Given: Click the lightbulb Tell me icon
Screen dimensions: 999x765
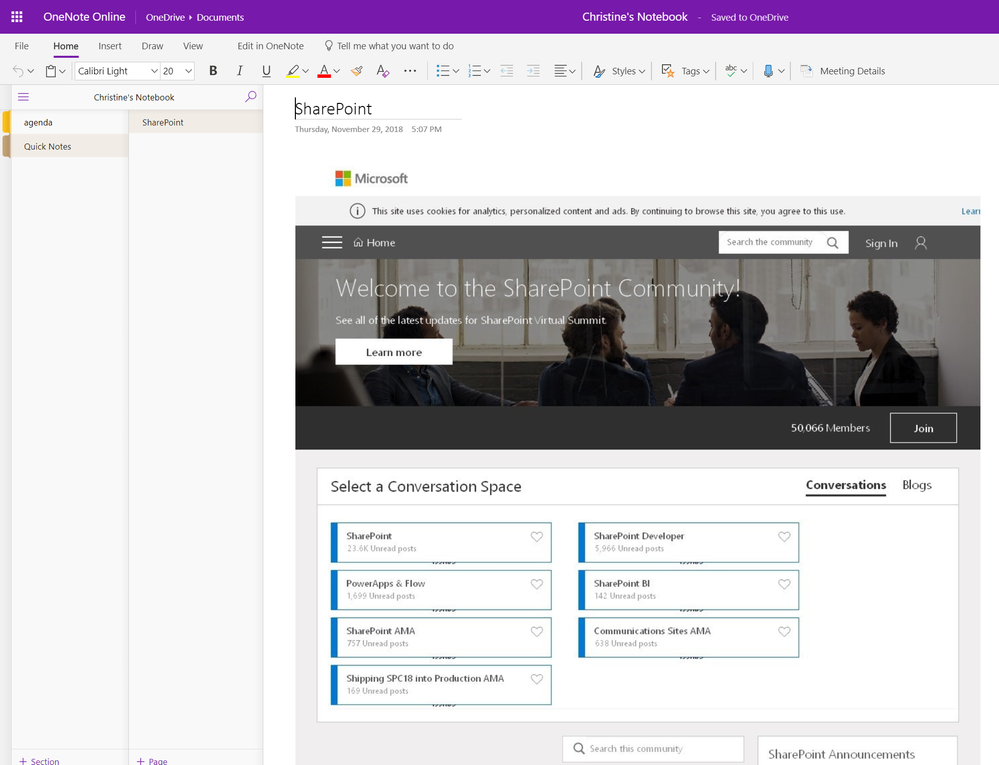Looking at the screenshot, I should pyautogui.click(x=329, y=46).
